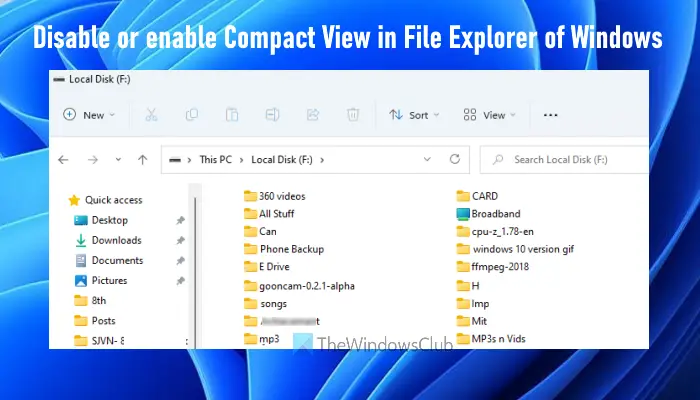The image size is (700, 400).
Task: Open the 8th folder in sidebar
Action: [x=91, y=300]
